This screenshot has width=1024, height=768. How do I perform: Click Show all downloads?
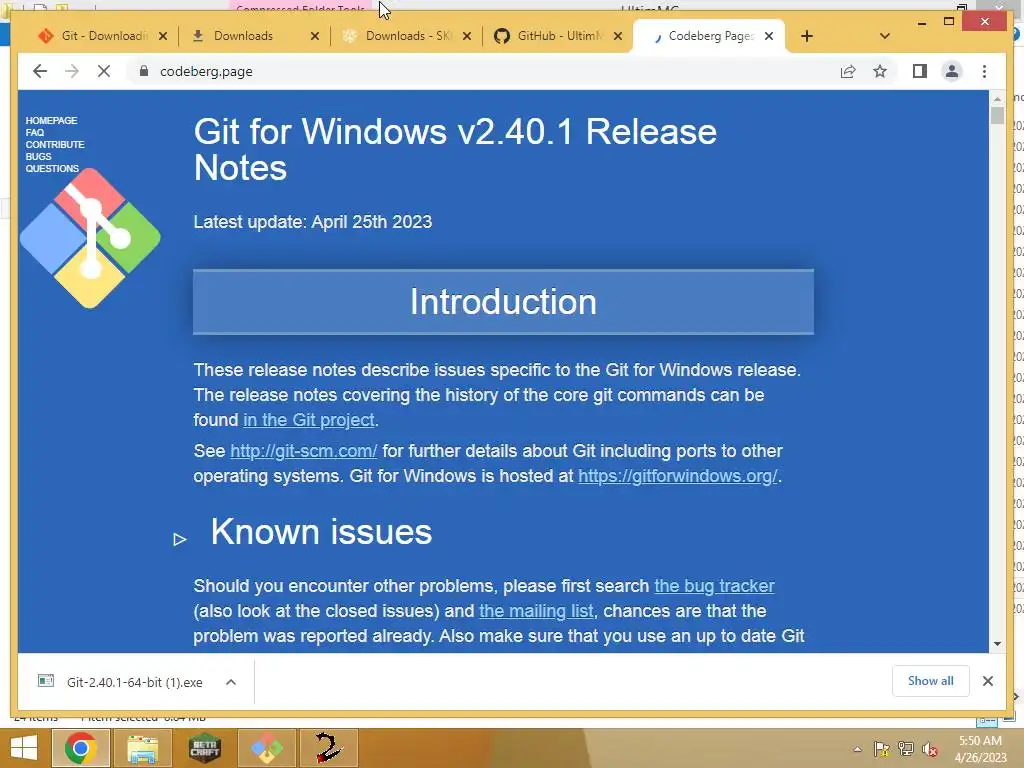coord(931,681)
